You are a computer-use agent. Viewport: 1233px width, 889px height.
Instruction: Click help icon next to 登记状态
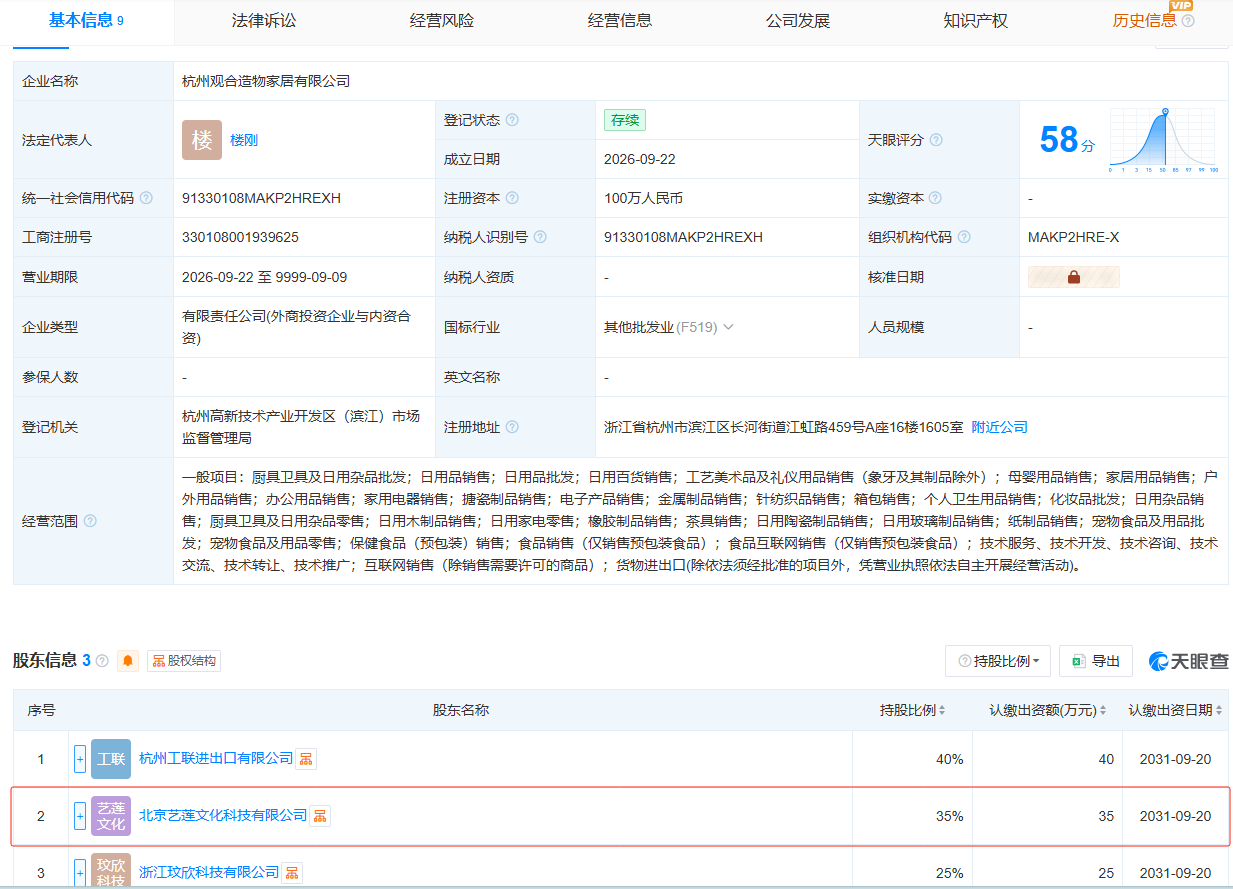(x=512, y=120)
